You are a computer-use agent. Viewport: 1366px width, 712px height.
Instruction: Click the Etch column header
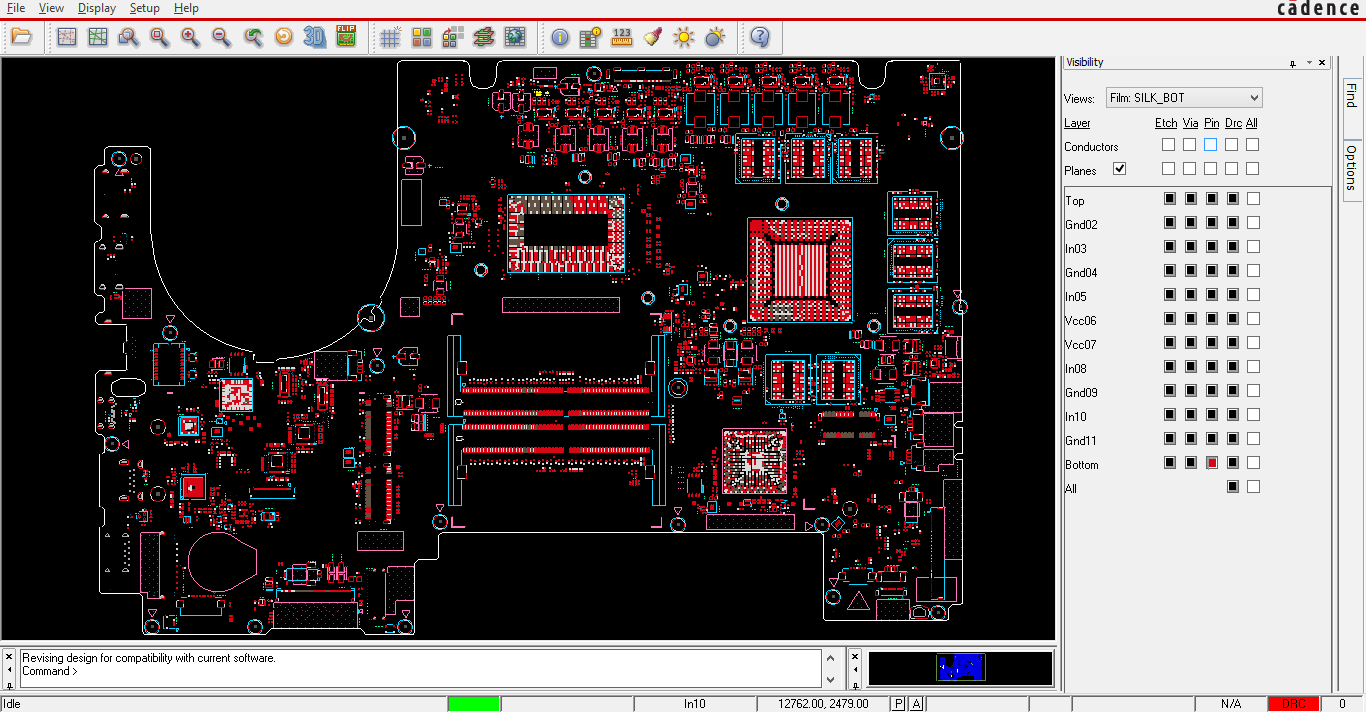point(1166,123)
